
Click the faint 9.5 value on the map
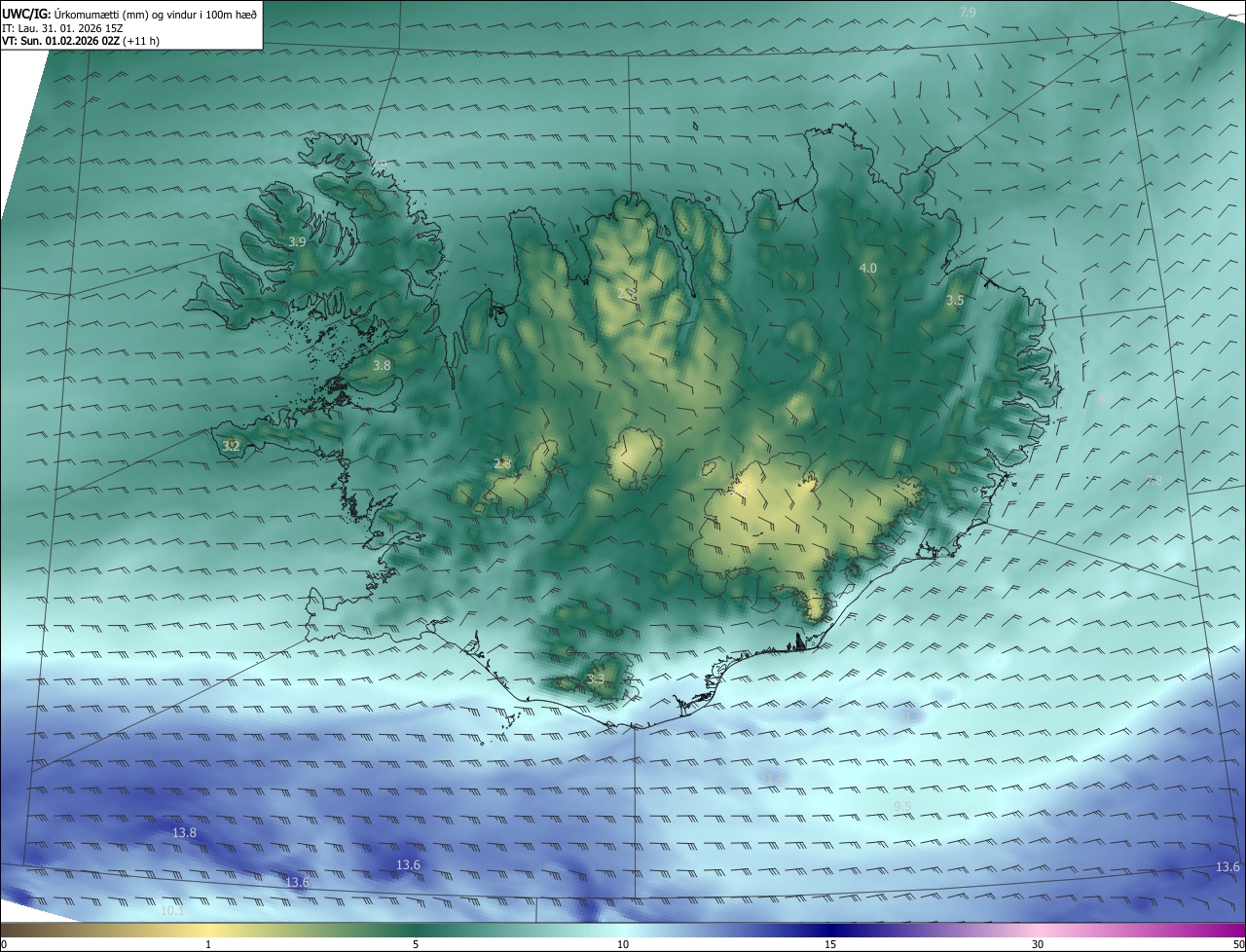(902, 807)
